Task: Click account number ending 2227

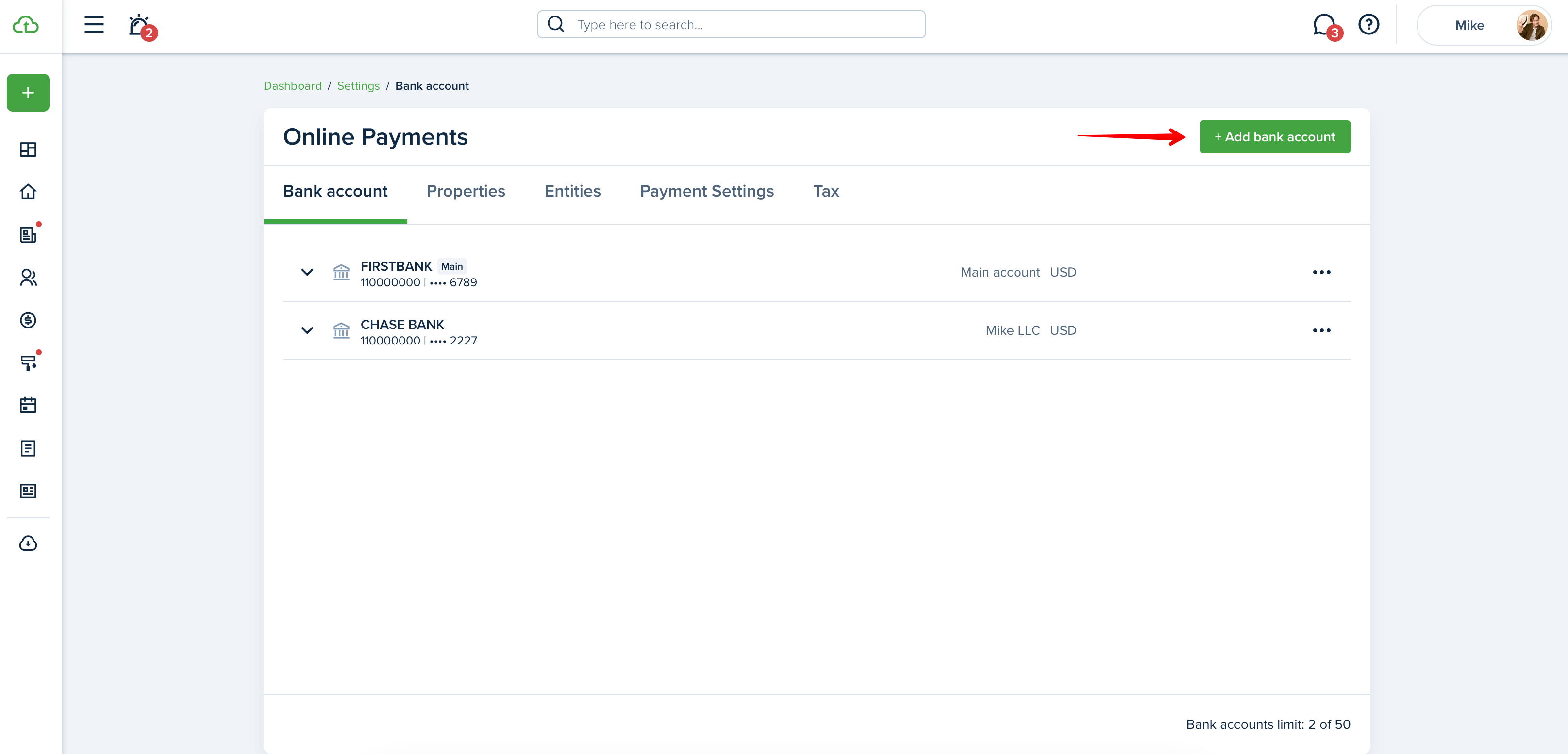Action: (x=419, y=341)
